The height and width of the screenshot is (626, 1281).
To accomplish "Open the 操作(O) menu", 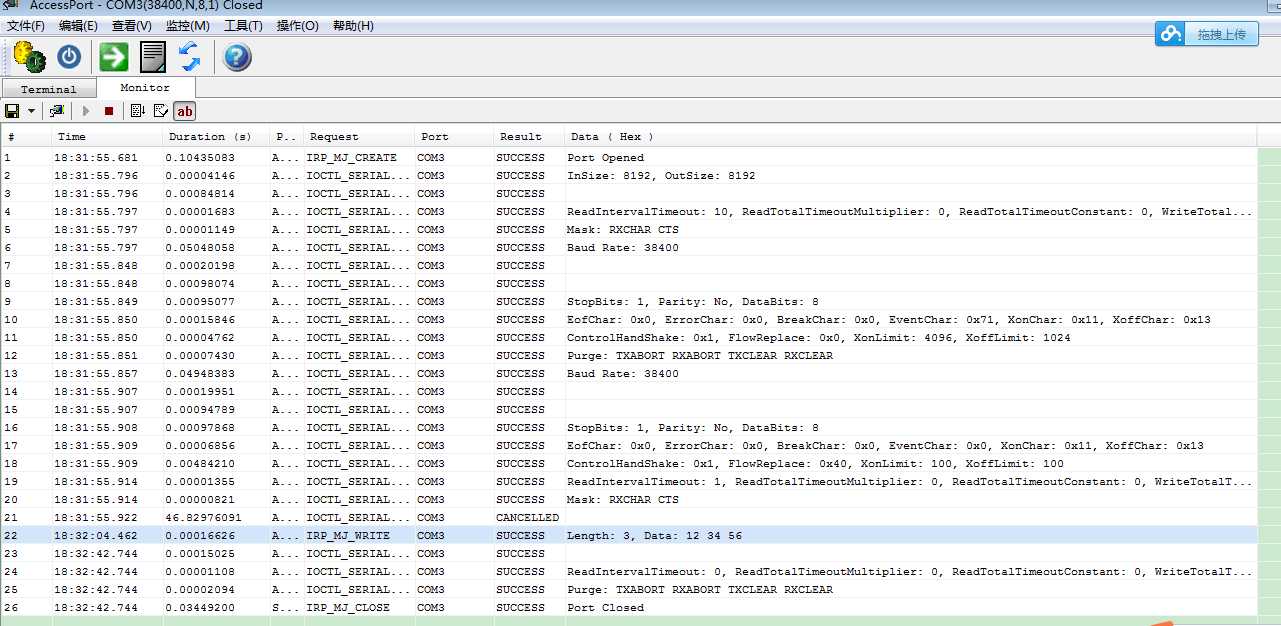I will pyautogui.click(x=298, y=26).
